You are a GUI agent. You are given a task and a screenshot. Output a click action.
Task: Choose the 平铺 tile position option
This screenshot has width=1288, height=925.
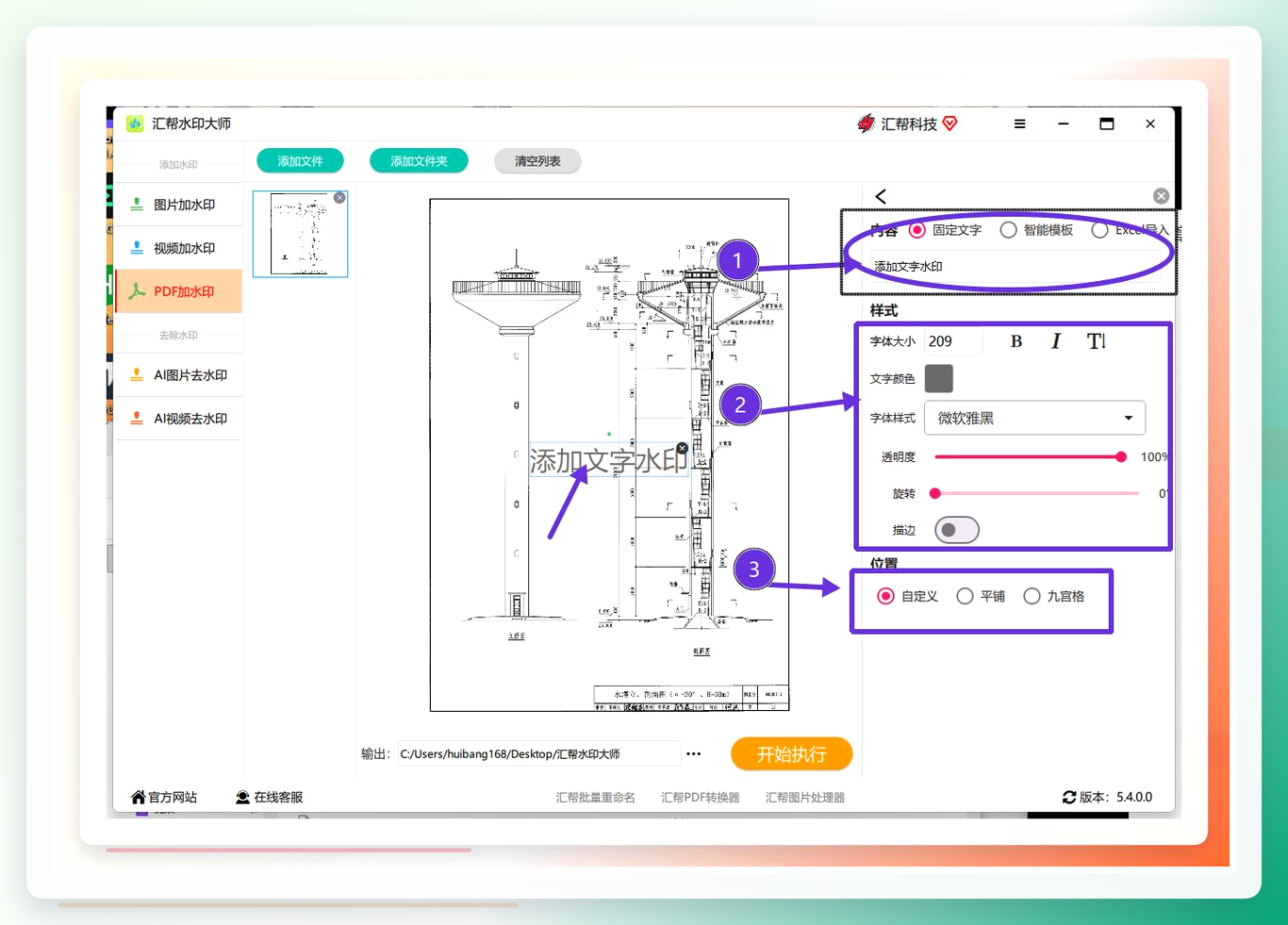click(965, 596)
